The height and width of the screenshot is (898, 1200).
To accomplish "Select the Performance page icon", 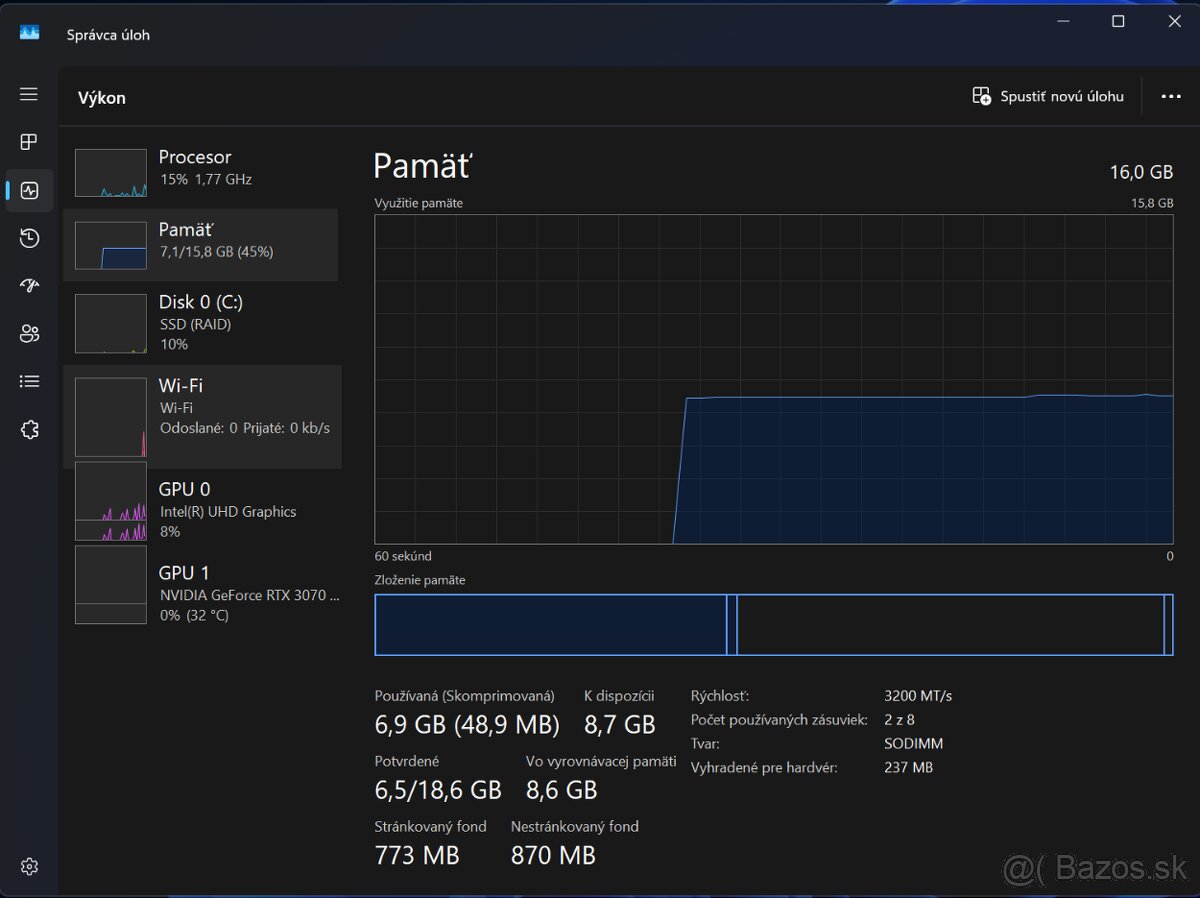I will (29, 190).
